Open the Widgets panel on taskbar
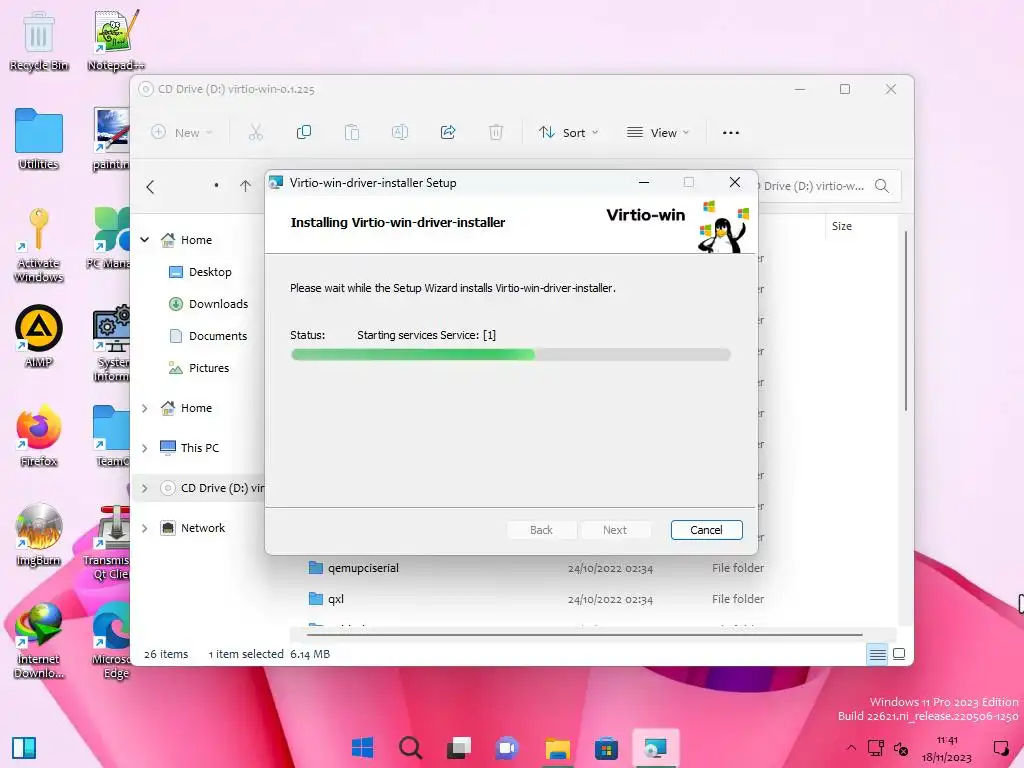The width and height of the screenshot is (1024, 768). pyautogui.click(x=24, y=748)
